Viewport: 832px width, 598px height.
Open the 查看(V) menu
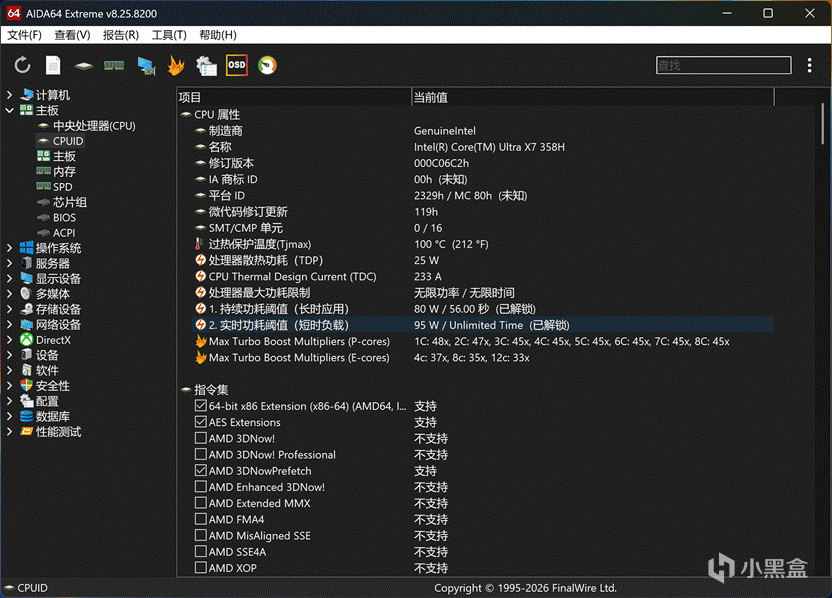point(72,35)
